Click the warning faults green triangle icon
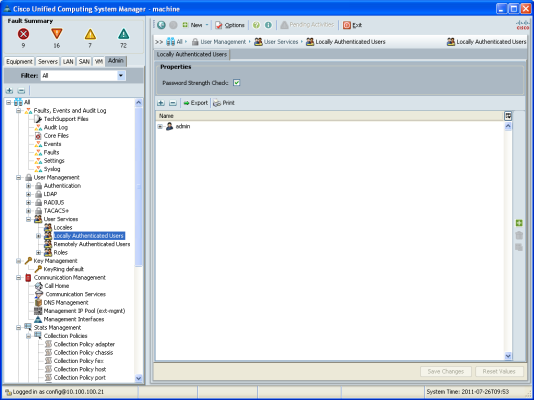Image resolution: width=534 pixels, height=400 pixels. coord(123,34)
